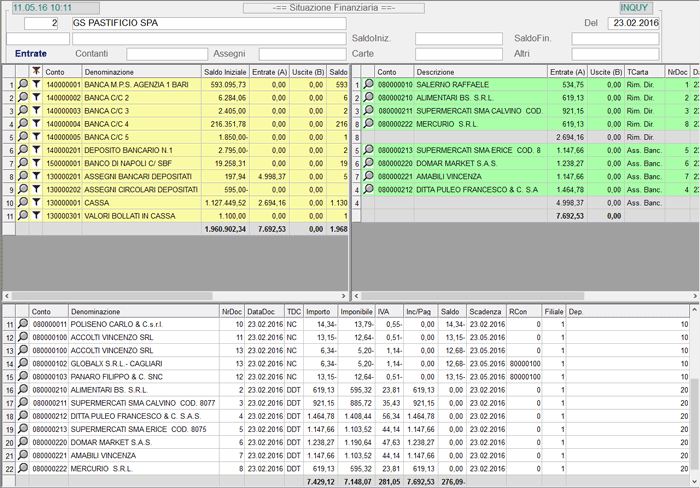This screenshot has height=488, width=700.
Task: Select Saldo Iniziale value 593.095,73
Action: click(225, 84)
